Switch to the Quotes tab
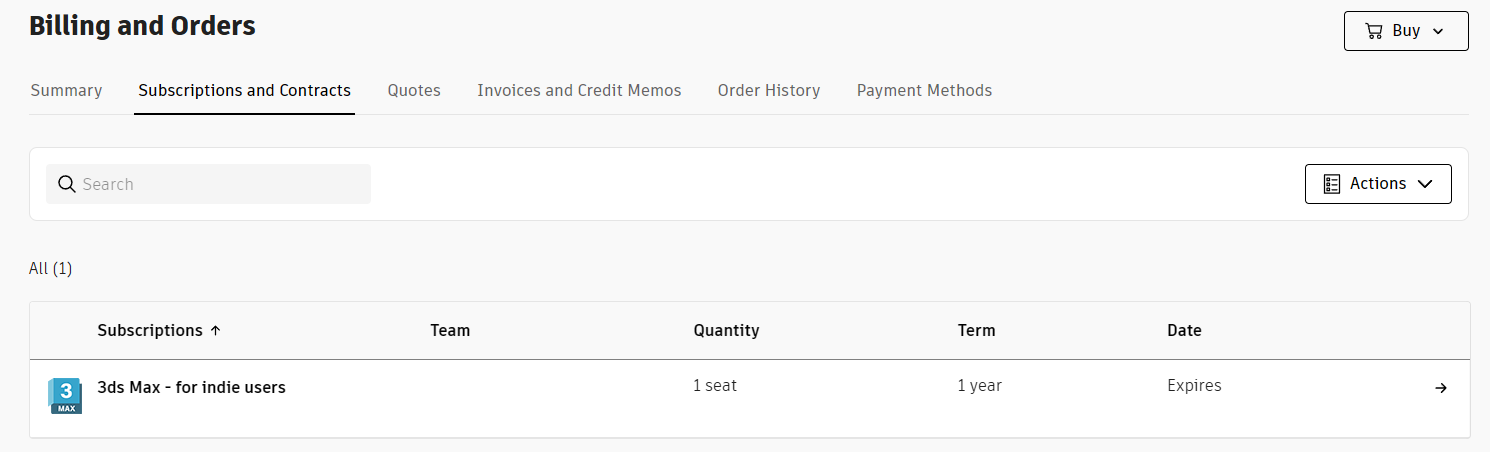The image size is (1490, 452). click(x=414, y=90)
